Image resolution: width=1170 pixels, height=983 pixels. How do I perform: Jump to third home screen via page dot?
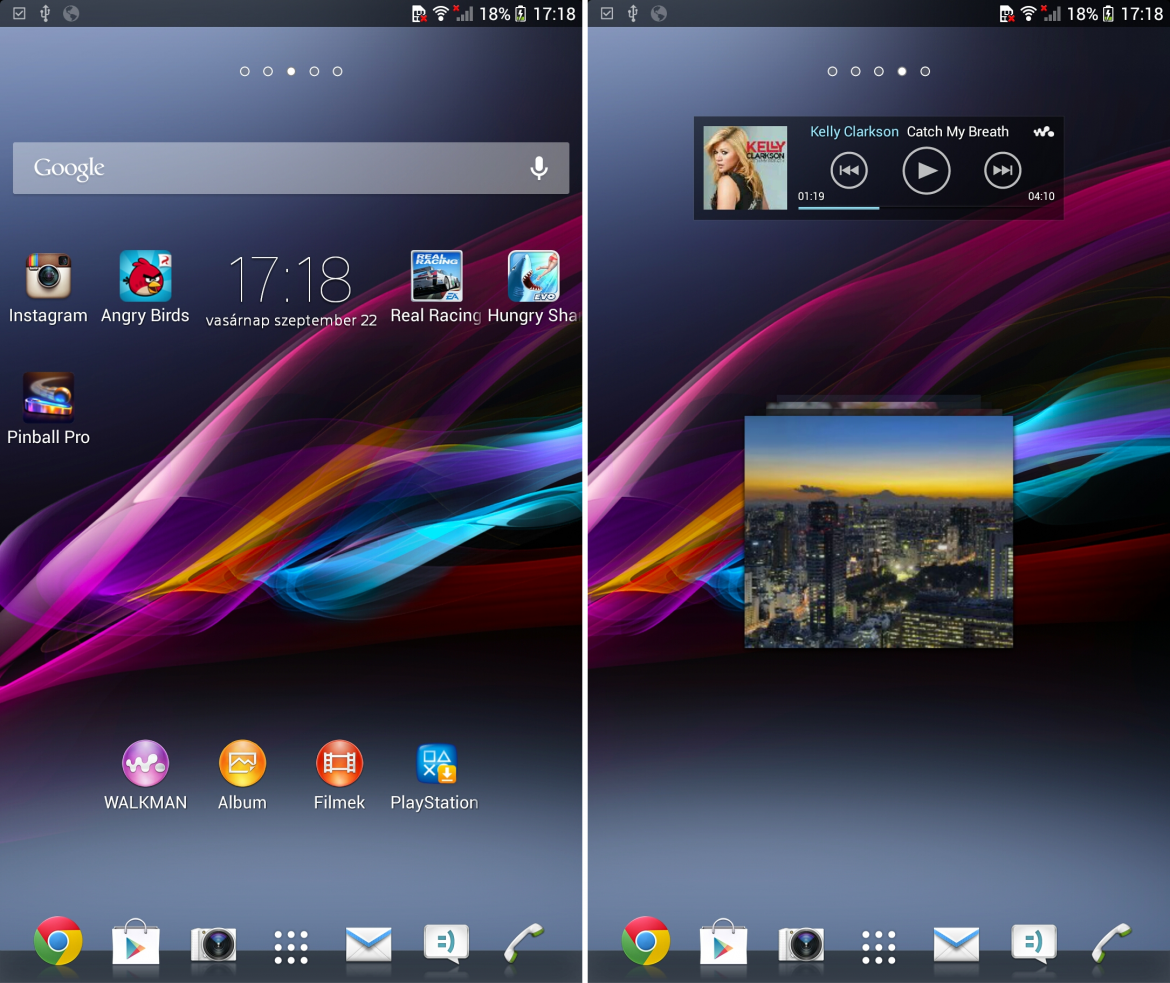290,71
